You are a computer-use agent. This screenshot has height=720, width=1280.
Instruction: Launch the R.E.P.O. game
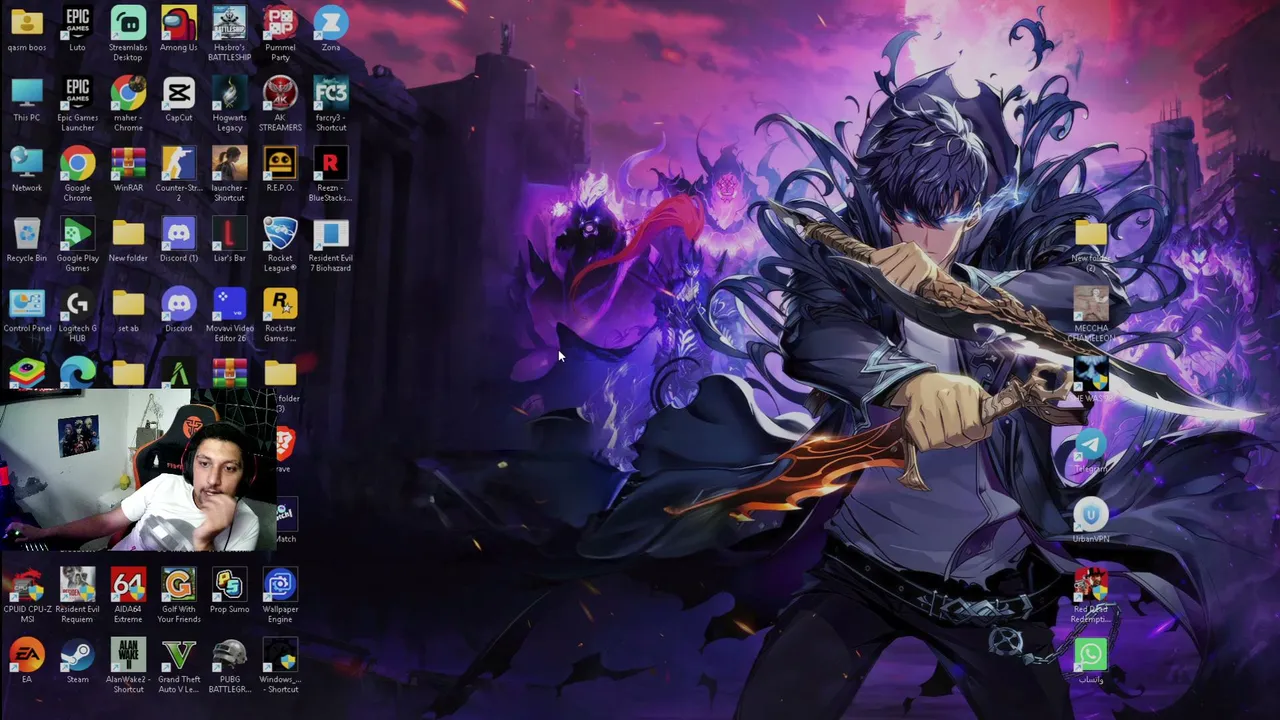tap(280, 169)
